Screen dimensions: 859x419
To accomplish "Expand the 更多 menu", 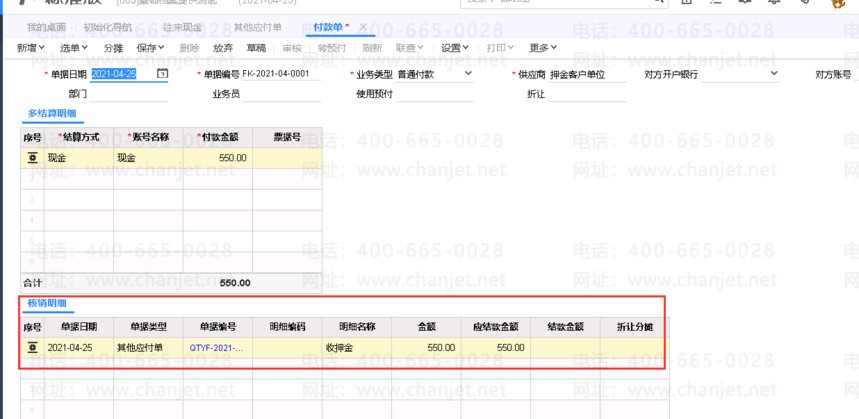I will [543, 48].
